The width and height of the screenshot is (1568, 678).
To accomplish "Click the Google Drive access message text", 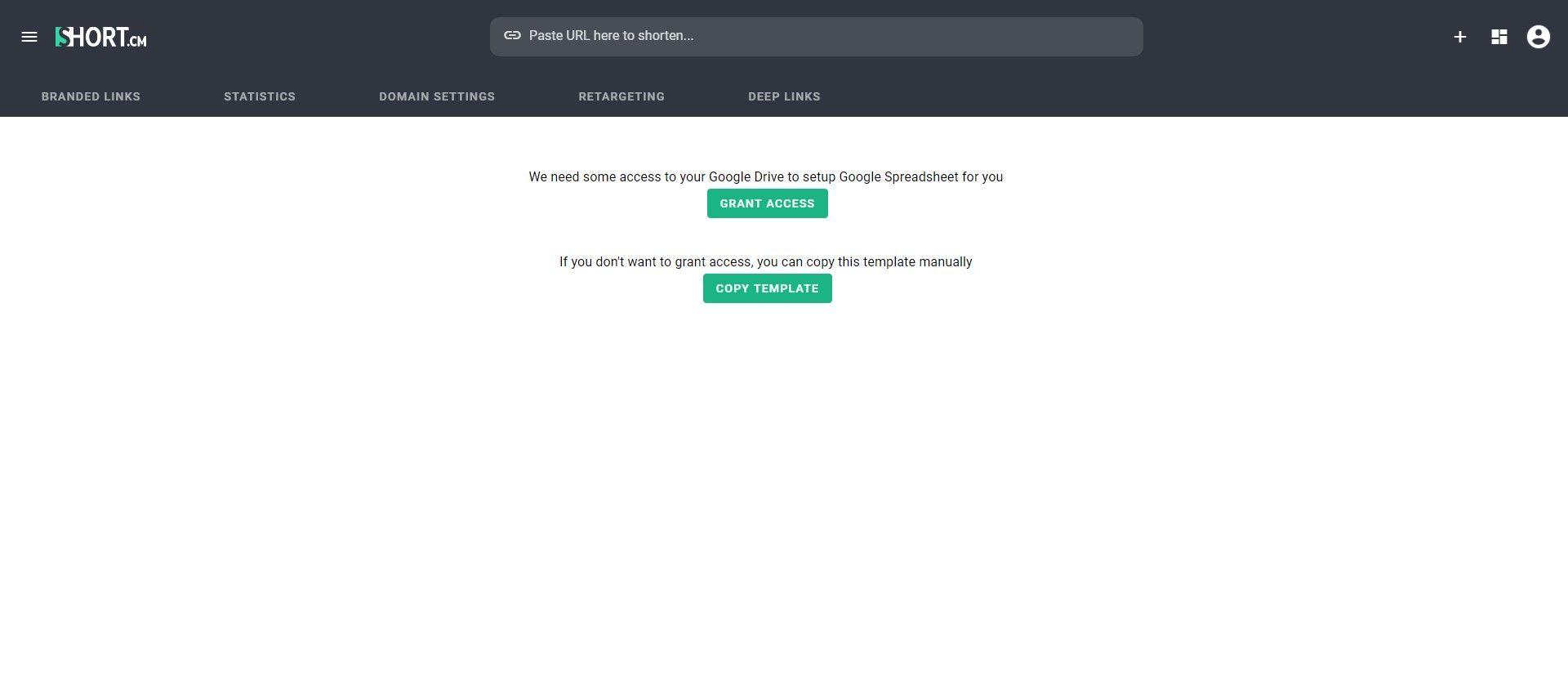I will pos(766,176).
